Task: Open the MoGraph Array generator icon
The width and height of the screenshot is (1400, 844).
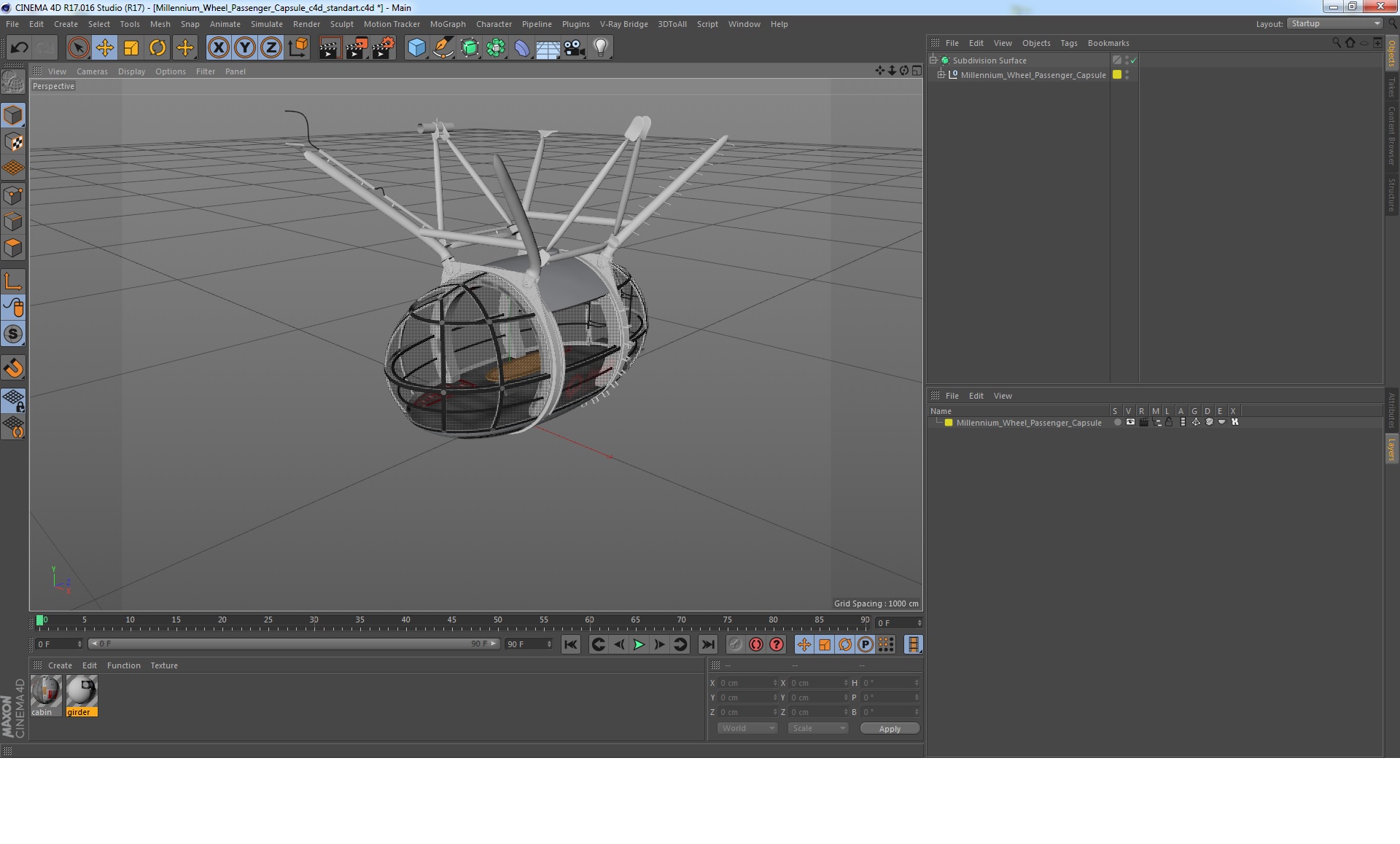Action: [x=496, y=48]
